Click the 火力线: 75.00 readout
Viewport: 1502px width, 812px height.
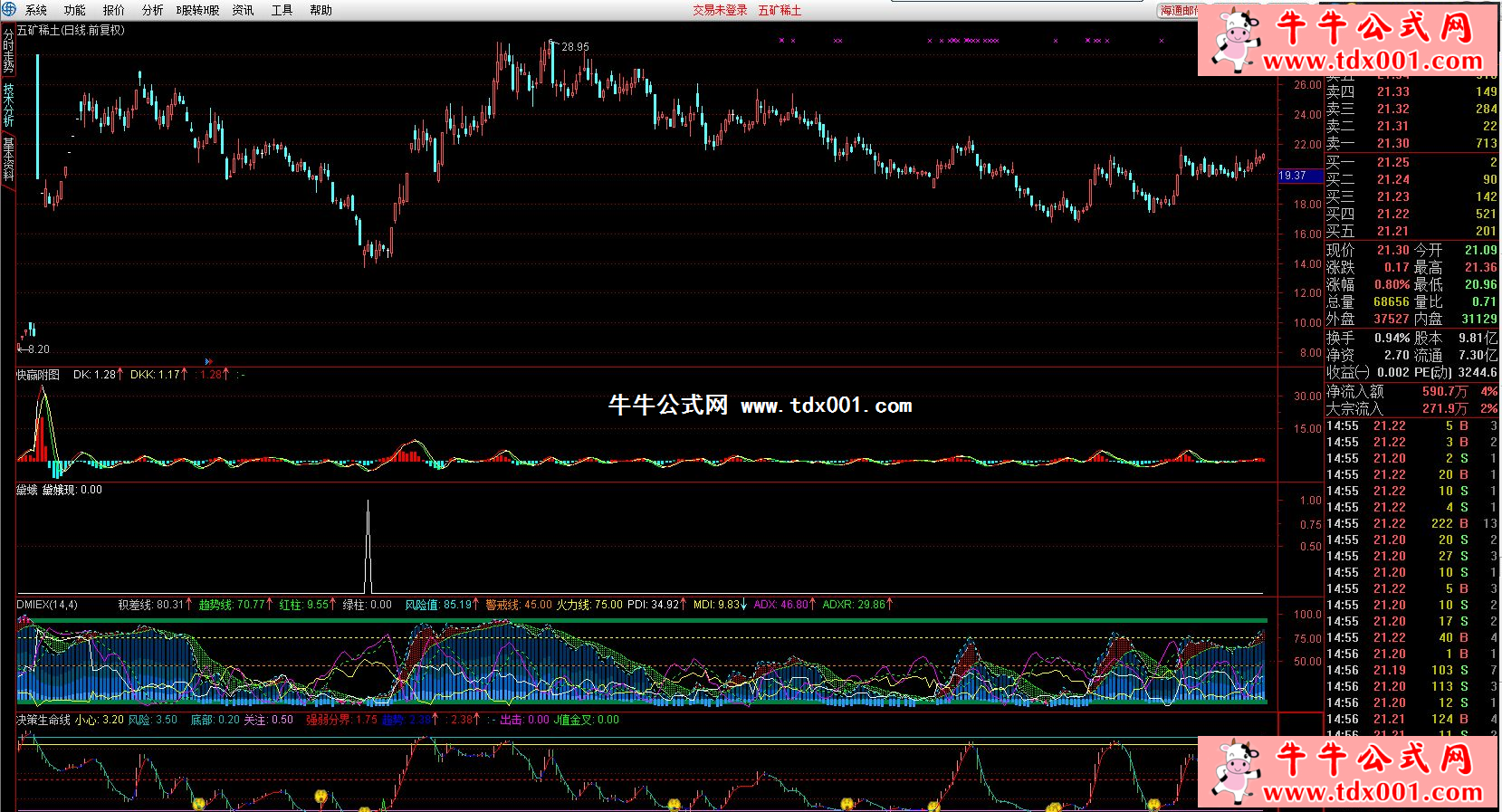coord(589,604)
